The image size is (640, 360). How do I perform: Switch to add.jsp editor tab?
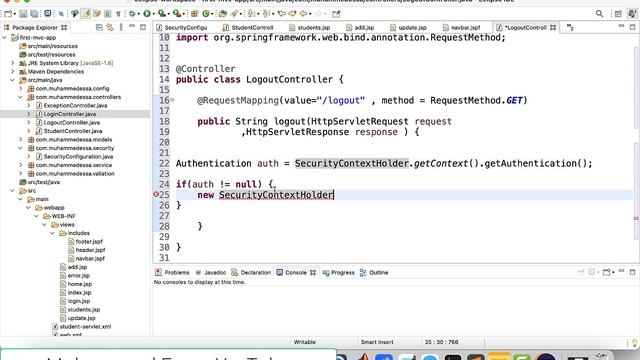pos(360,27)
